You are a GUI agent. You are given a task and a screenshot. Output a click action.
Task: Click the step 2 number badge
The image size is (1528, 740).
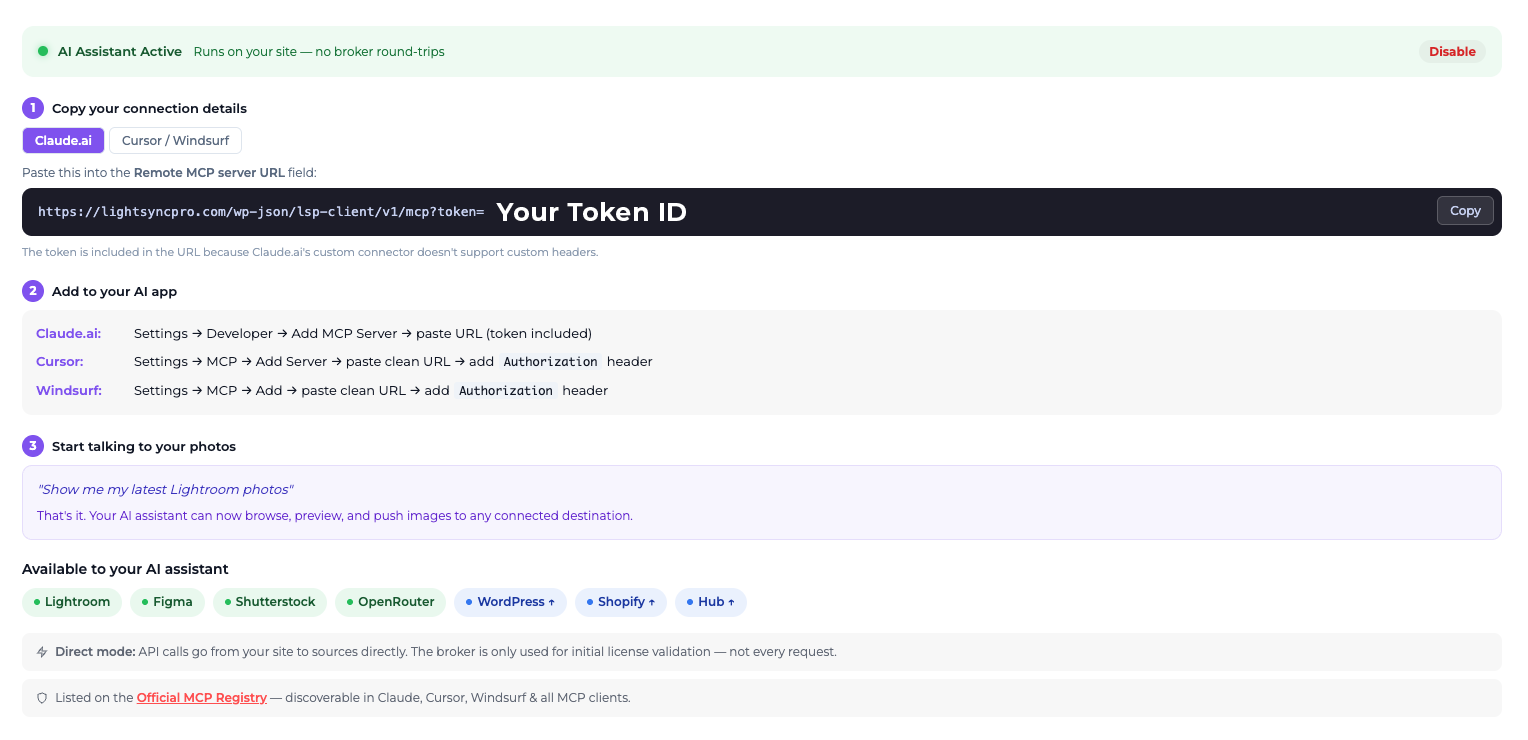pyautogui.click(x=33, y=291)
